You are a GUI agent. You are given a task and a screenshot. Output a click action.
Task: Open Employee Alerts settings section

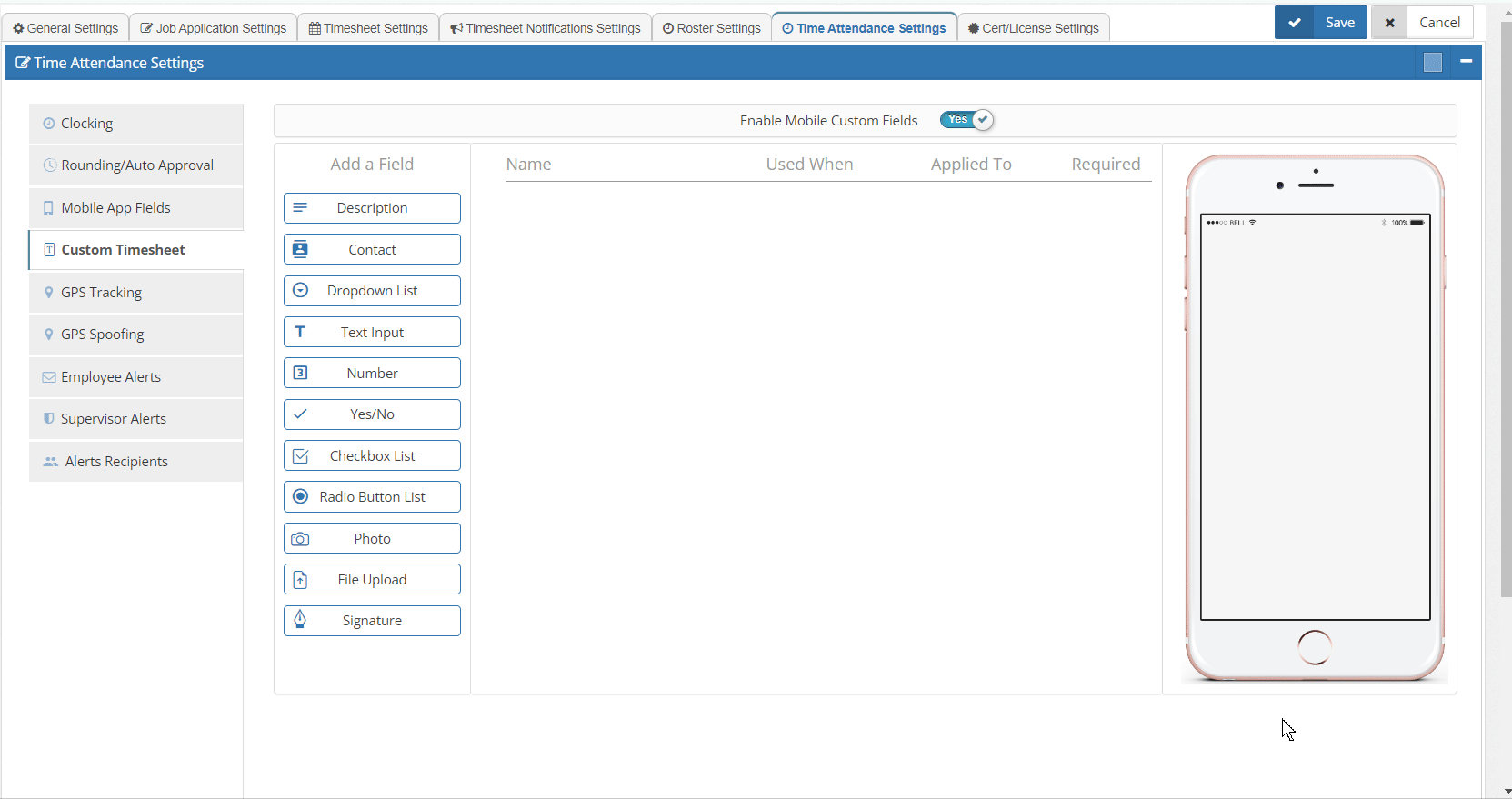136,377
